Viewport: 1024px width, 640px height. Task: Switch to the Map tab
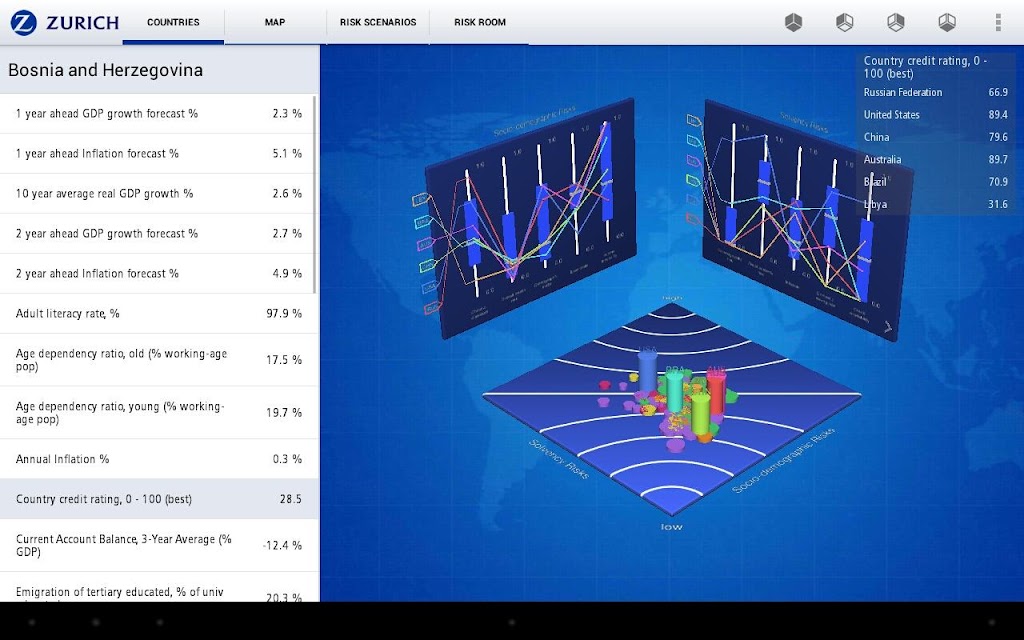coord(275,22)
